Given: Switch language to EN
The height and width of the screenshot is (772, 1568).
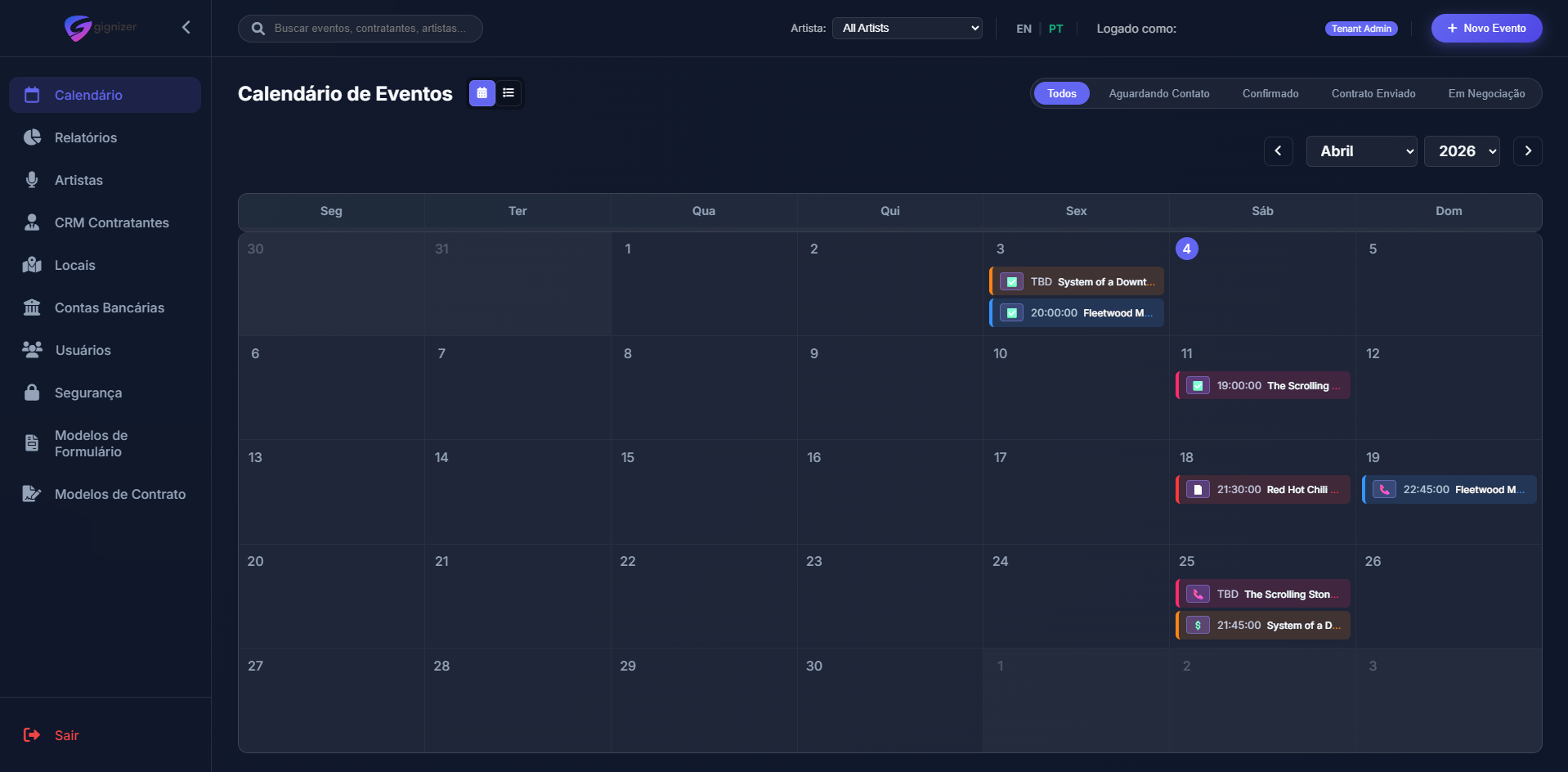Looking at the screenshot, I should 1024,29.
